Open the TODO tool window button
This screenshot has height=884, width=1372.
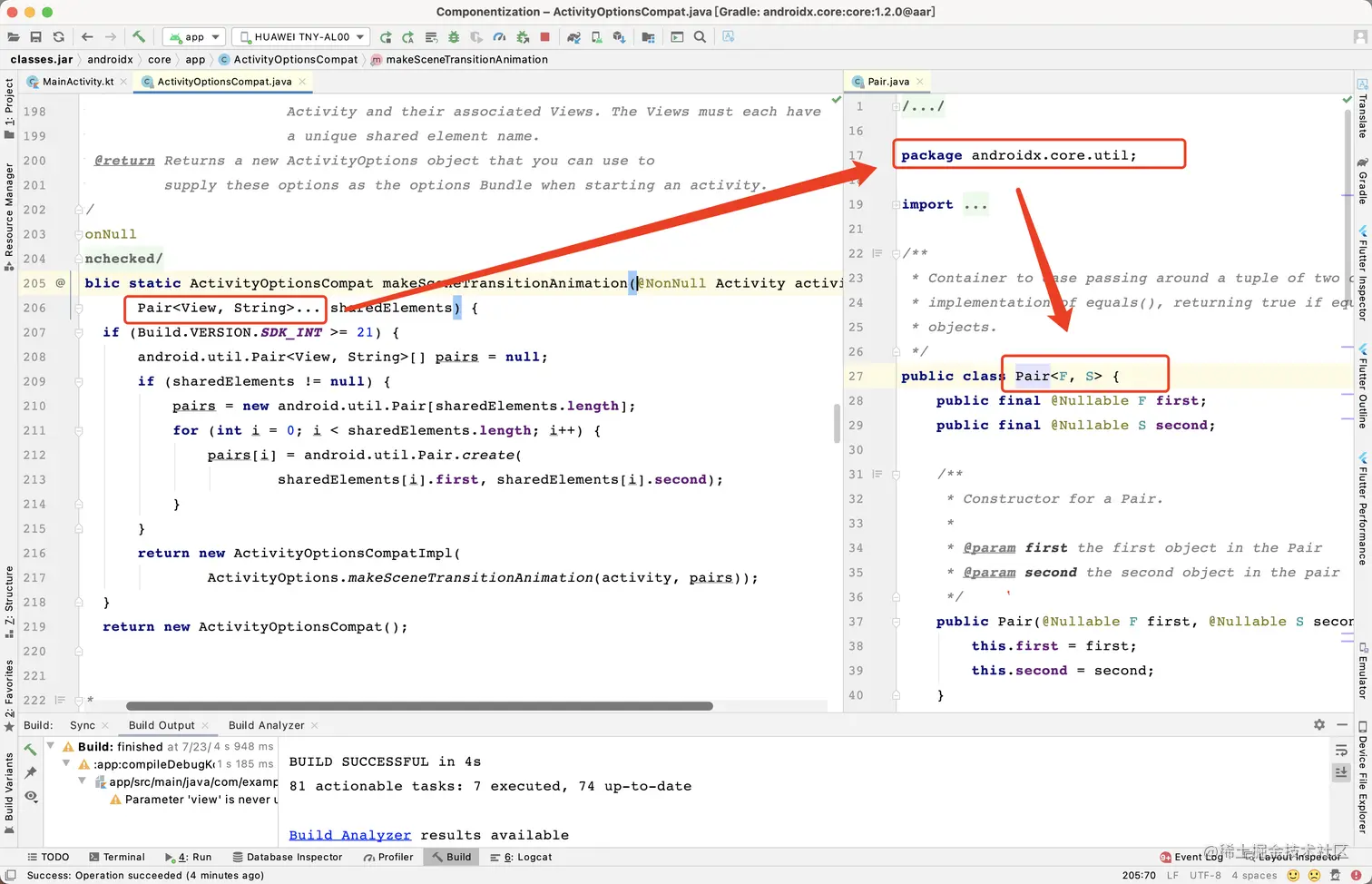tap(48, 857)
